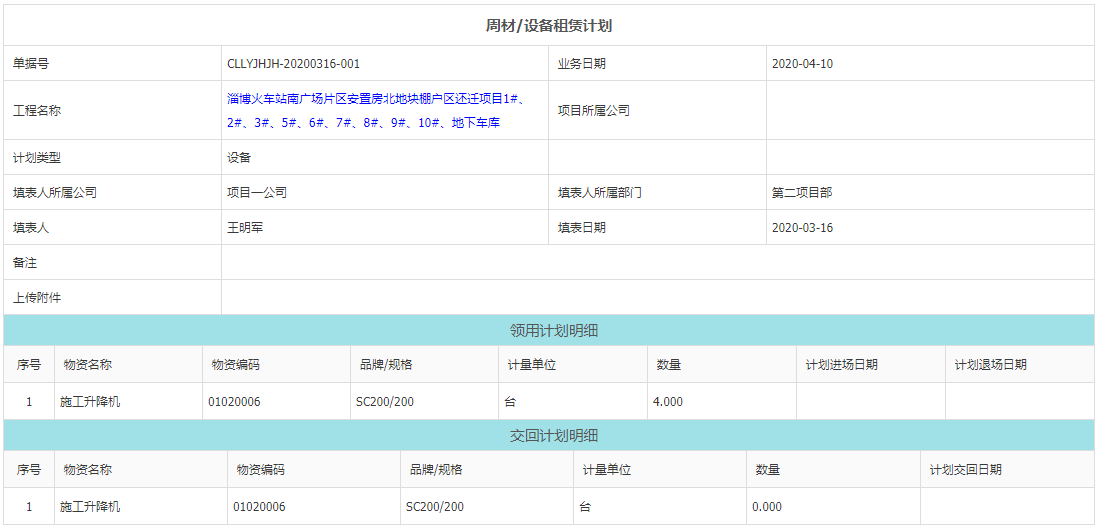This screenshot has width=1096, height=525.
Task: Click the 计划类型 label
Action: pyautogui.click(x=37, y=157)
